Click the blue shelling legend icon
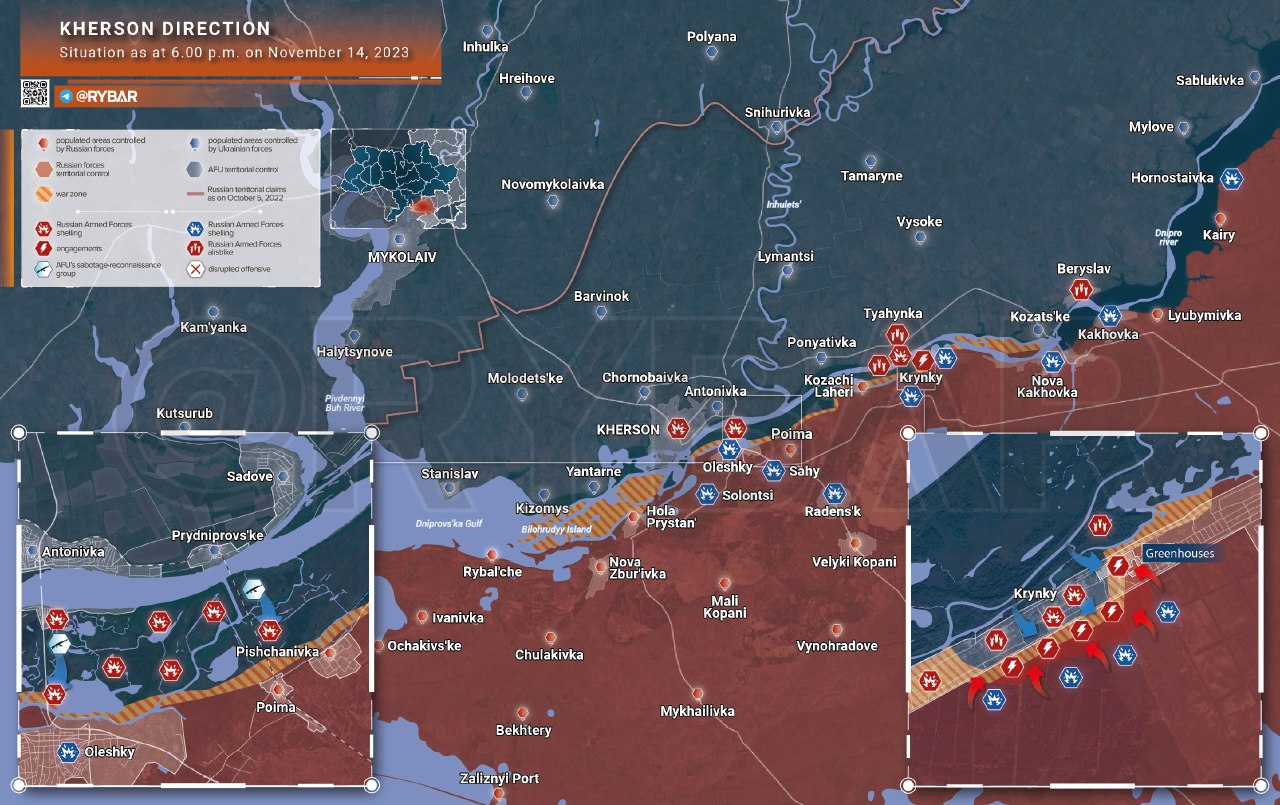 (x=195, y=229)
